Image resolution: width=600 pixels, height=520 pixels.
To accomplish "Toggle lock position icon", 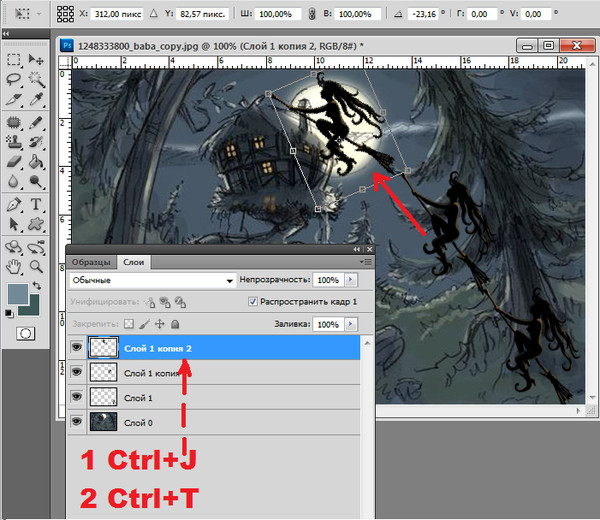I will [x=160, y=324].
